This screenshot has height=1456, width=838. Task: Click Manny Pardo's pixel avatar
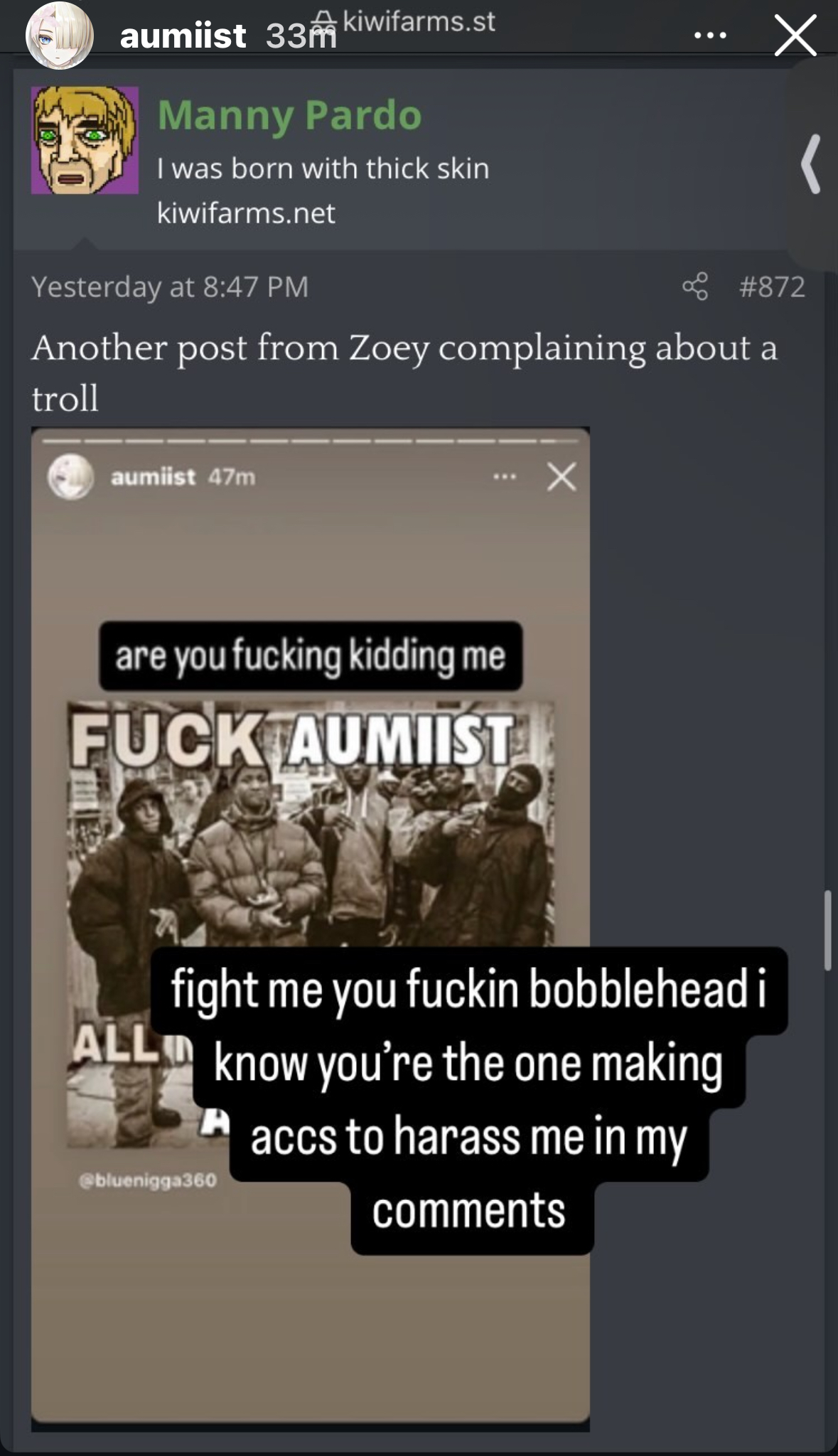tap(85, 140)
